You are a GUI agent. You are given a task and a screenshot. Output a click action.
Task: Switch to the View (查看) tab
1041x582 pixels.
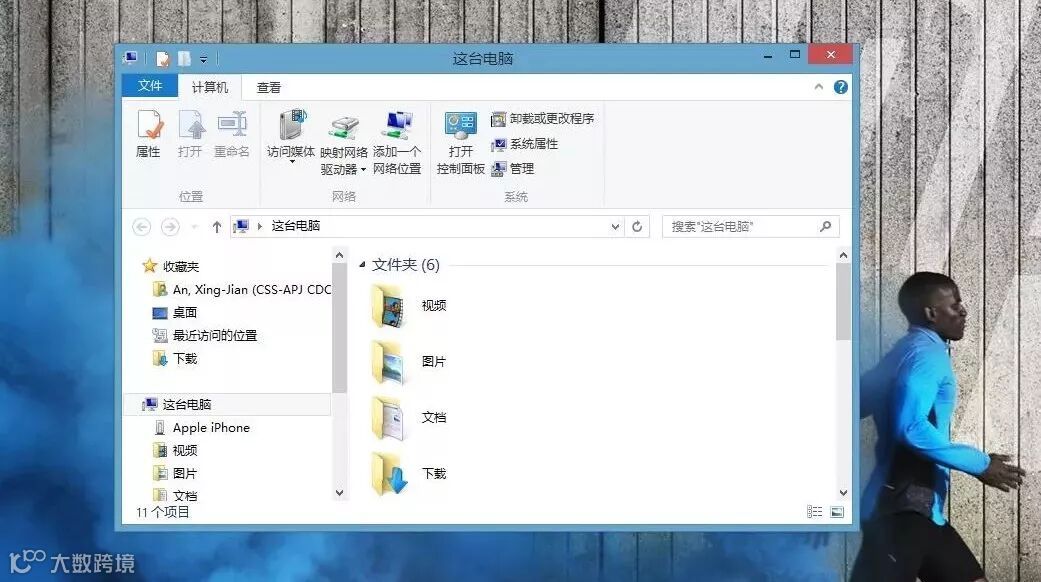point(269,87)
